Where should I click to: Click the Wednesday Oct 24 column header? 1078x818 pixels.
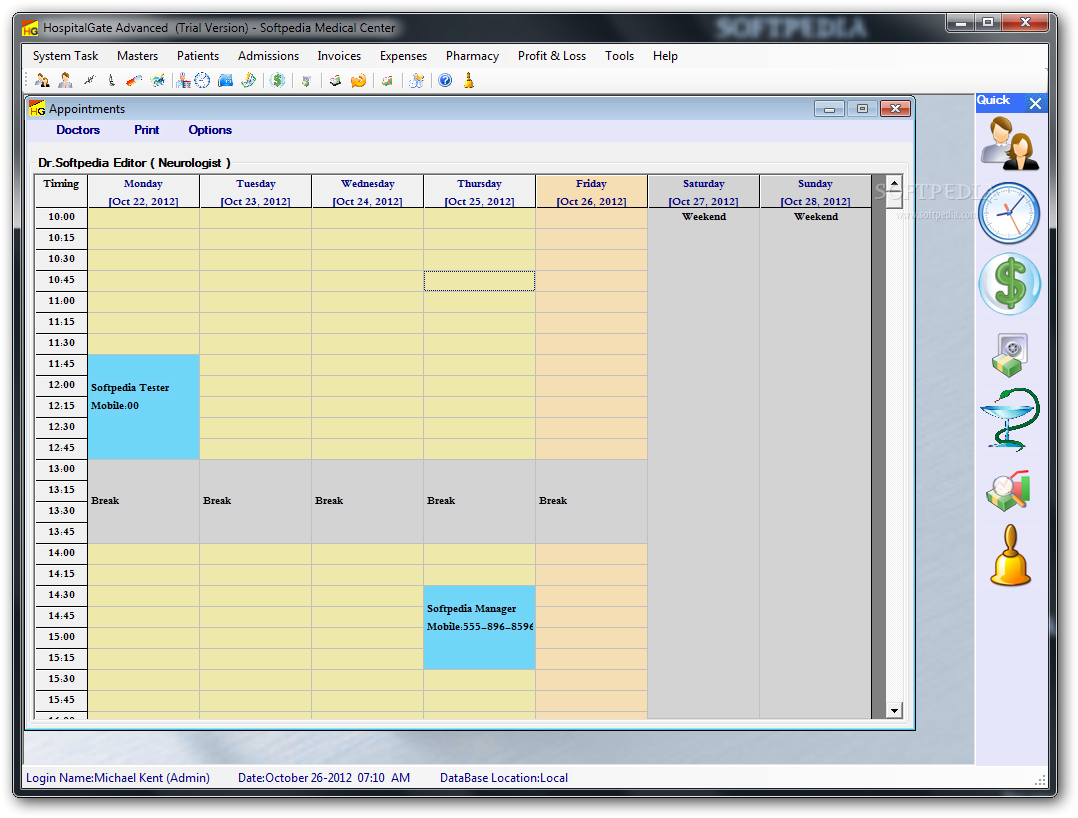pos(368,192)
